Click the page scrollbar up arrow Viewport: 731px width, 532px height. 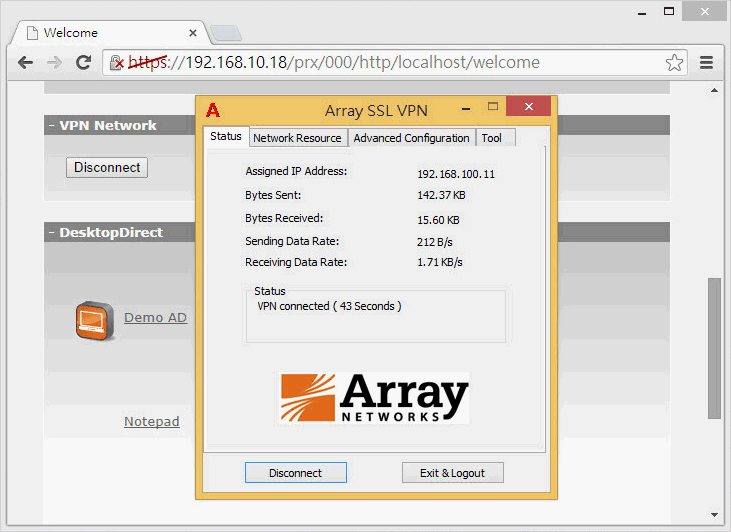714,90
